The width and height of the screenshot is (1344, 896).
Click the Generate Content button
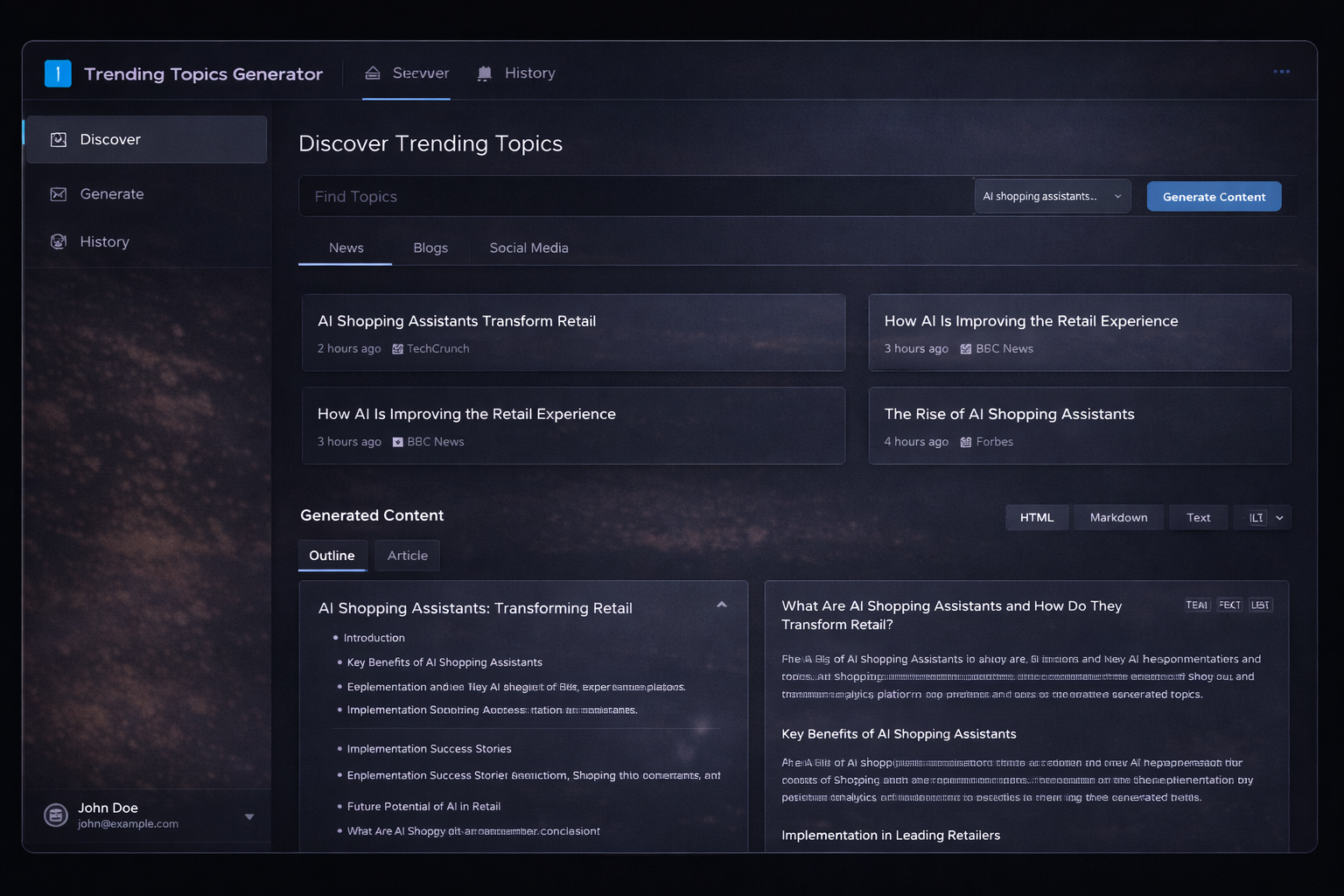(1214, 197)
